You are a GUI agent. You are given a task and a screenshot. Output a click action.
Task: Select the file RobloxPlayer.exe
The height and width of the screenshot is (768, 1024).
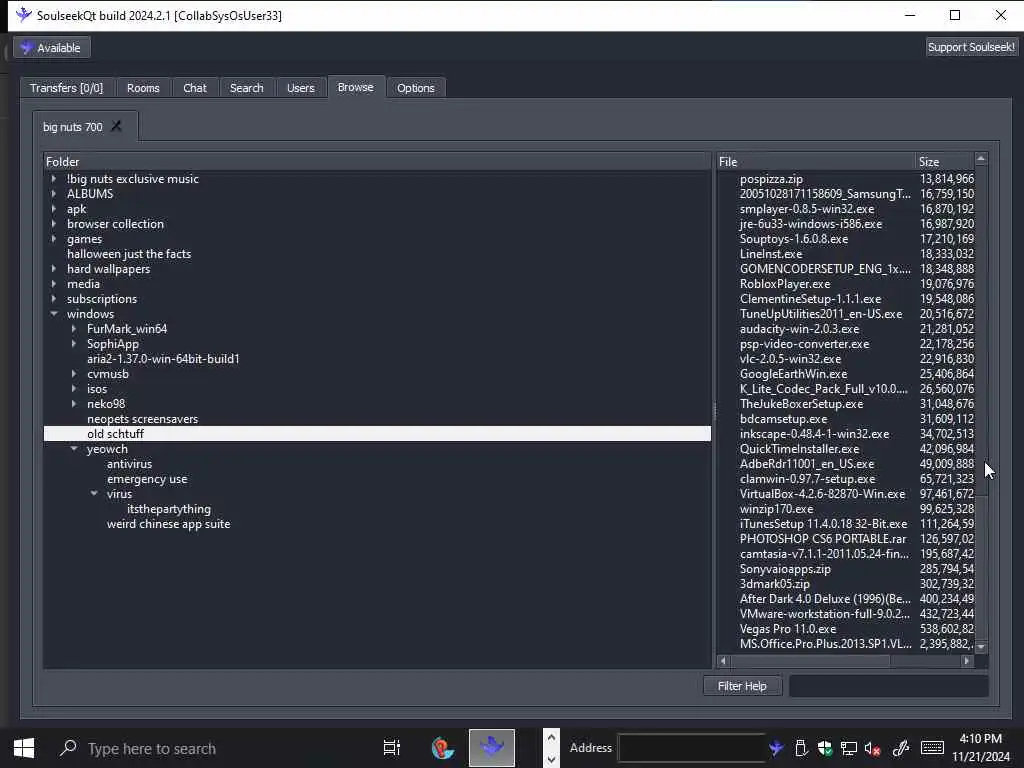[785, 284]
